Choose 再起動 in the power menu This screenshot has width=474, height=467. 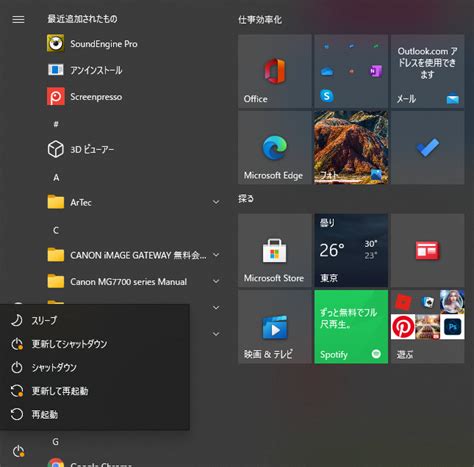(95, 415)
